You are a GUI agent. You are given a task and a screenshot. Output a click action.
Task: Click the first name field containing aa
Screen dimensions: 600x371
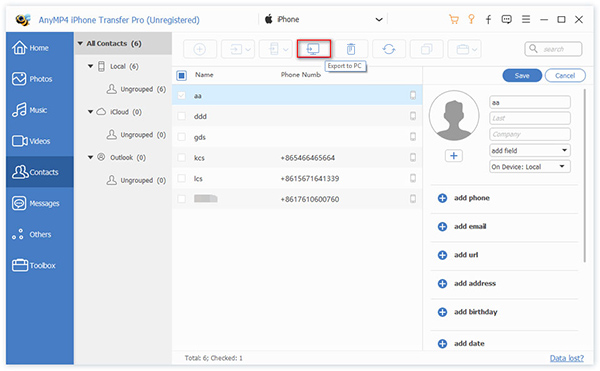point(530,102)
